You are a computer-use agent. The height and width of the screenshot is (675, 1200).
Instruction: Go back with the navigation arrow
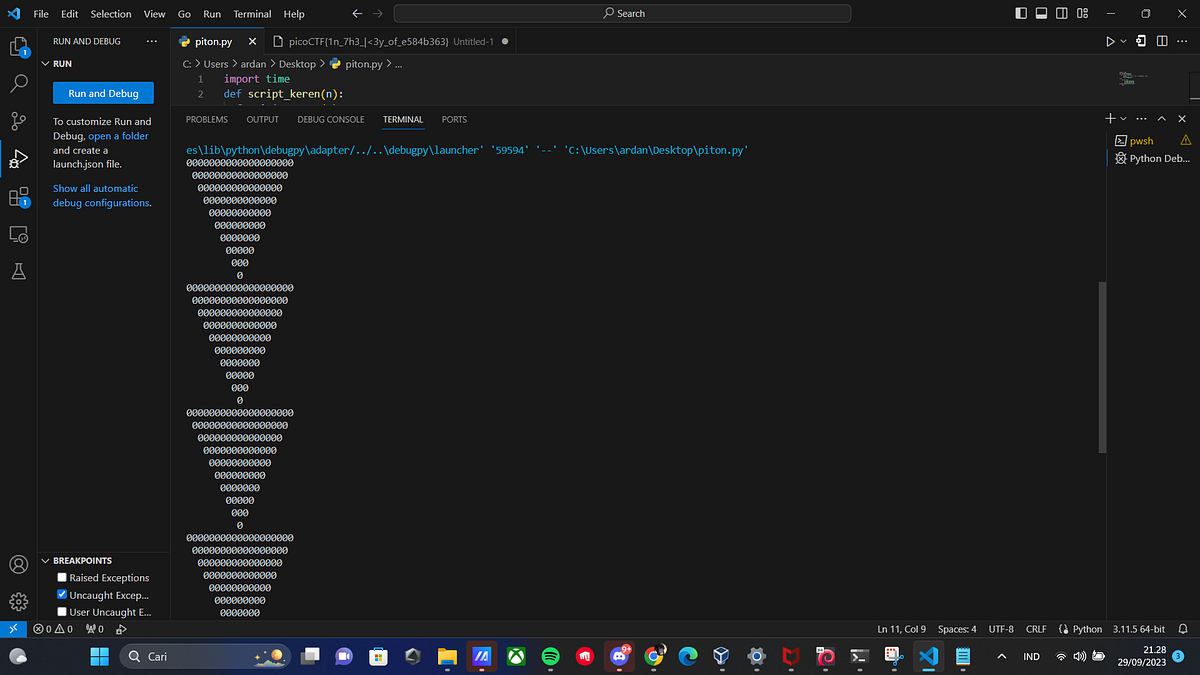[x=357, y=14]
